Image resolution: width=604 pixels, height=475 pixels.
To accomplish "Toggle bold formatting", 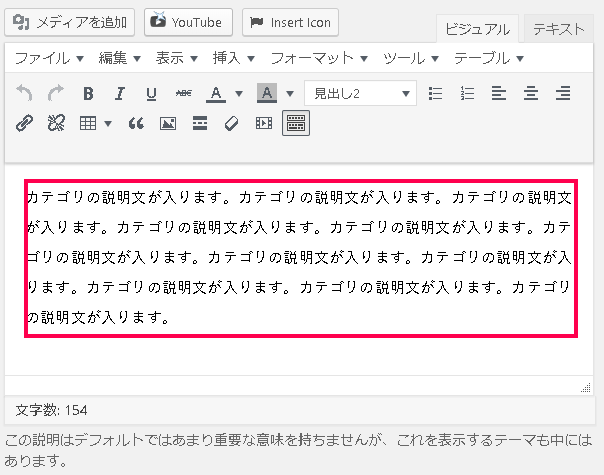I will (x=88, y=94).
